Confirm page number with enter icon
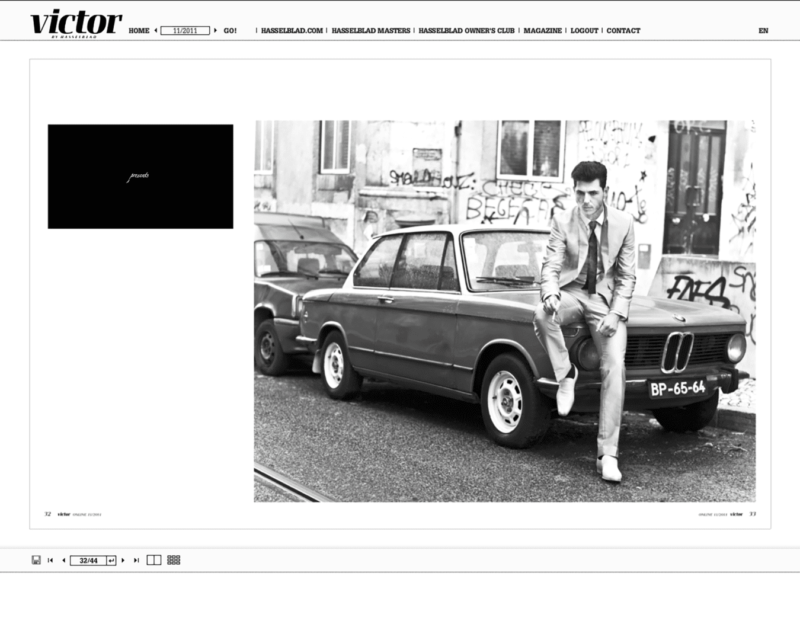800x640 pixels. click(111, 560)
